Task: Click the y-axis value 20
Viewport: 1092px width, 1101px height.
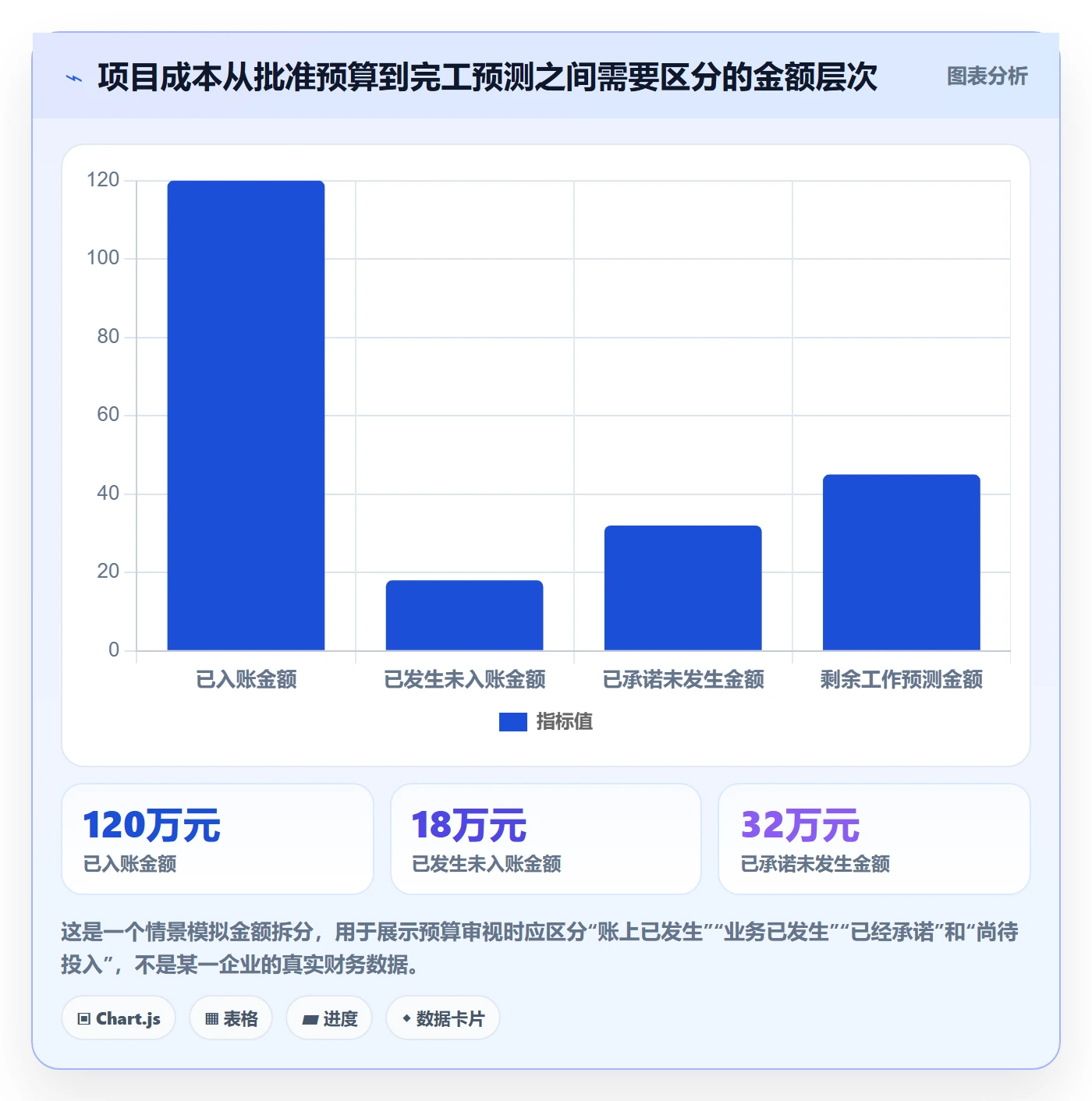Action: click(x=108, y=572)
